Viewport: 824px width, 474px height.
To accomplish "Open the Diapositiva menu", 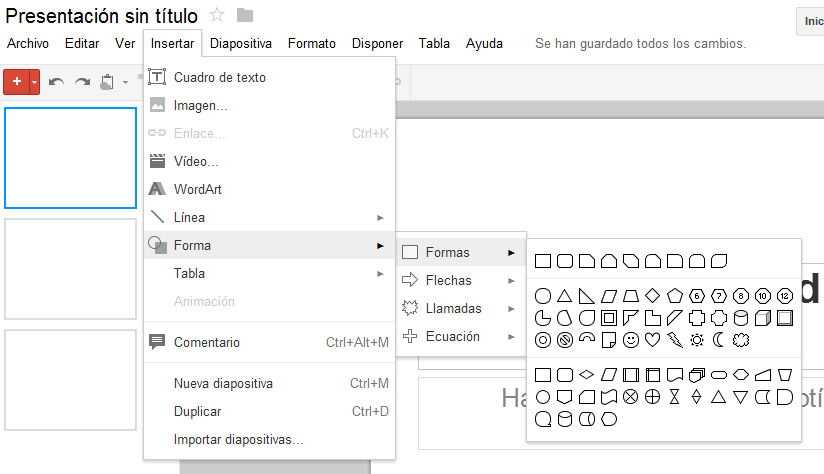I will coord(241,44).
